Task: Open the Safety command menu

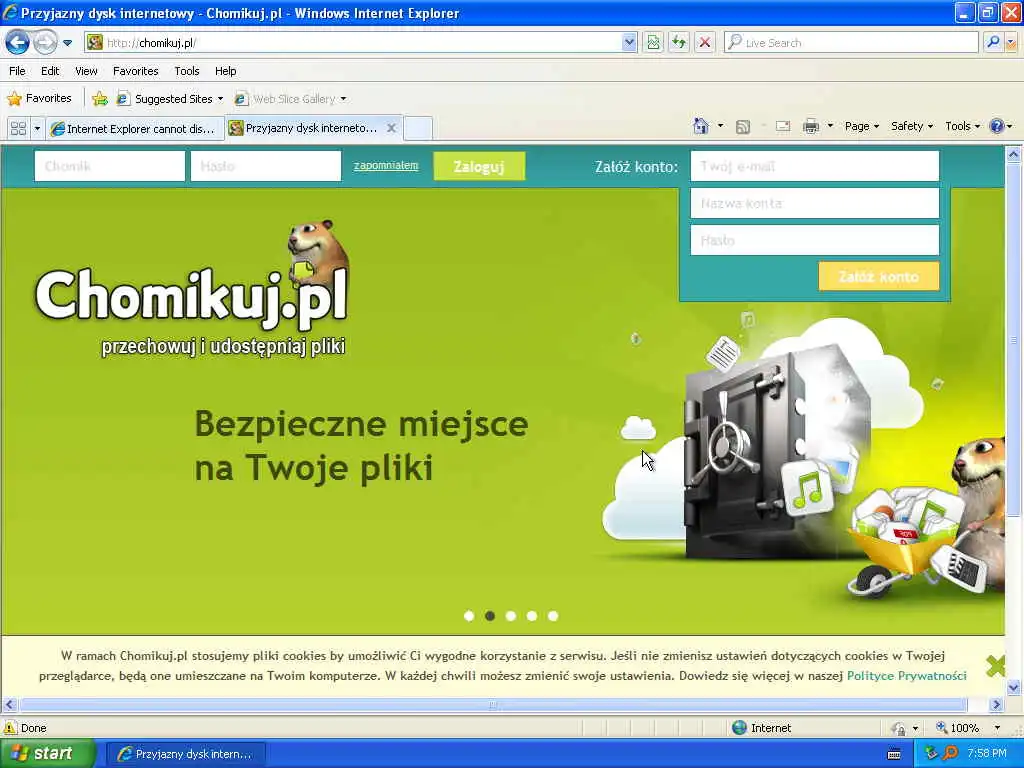Action: pyautogui.click(x=912, y=126)
